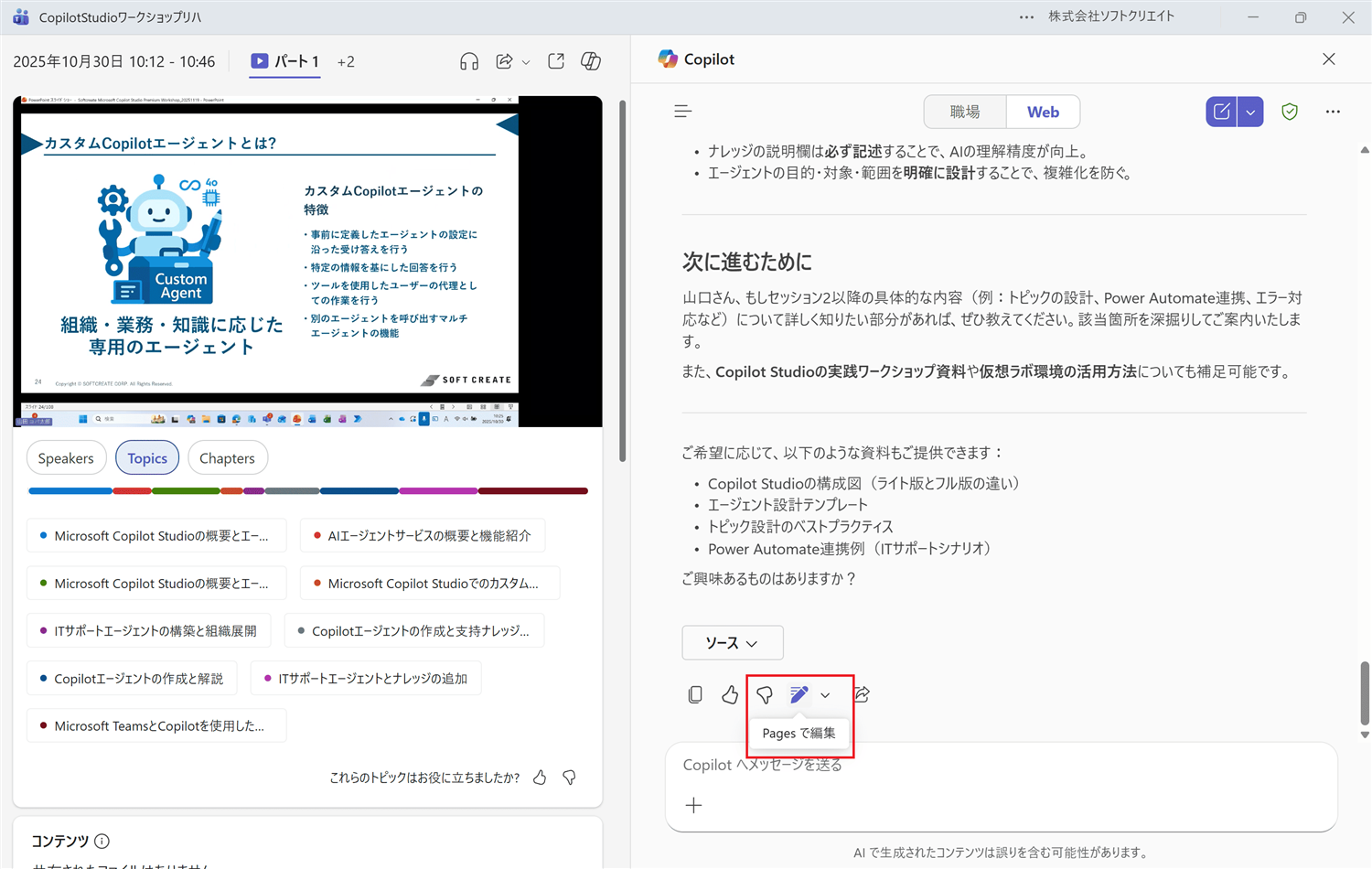
Task: Give thumbs down to the listed topics
Action: click(568, 777)
